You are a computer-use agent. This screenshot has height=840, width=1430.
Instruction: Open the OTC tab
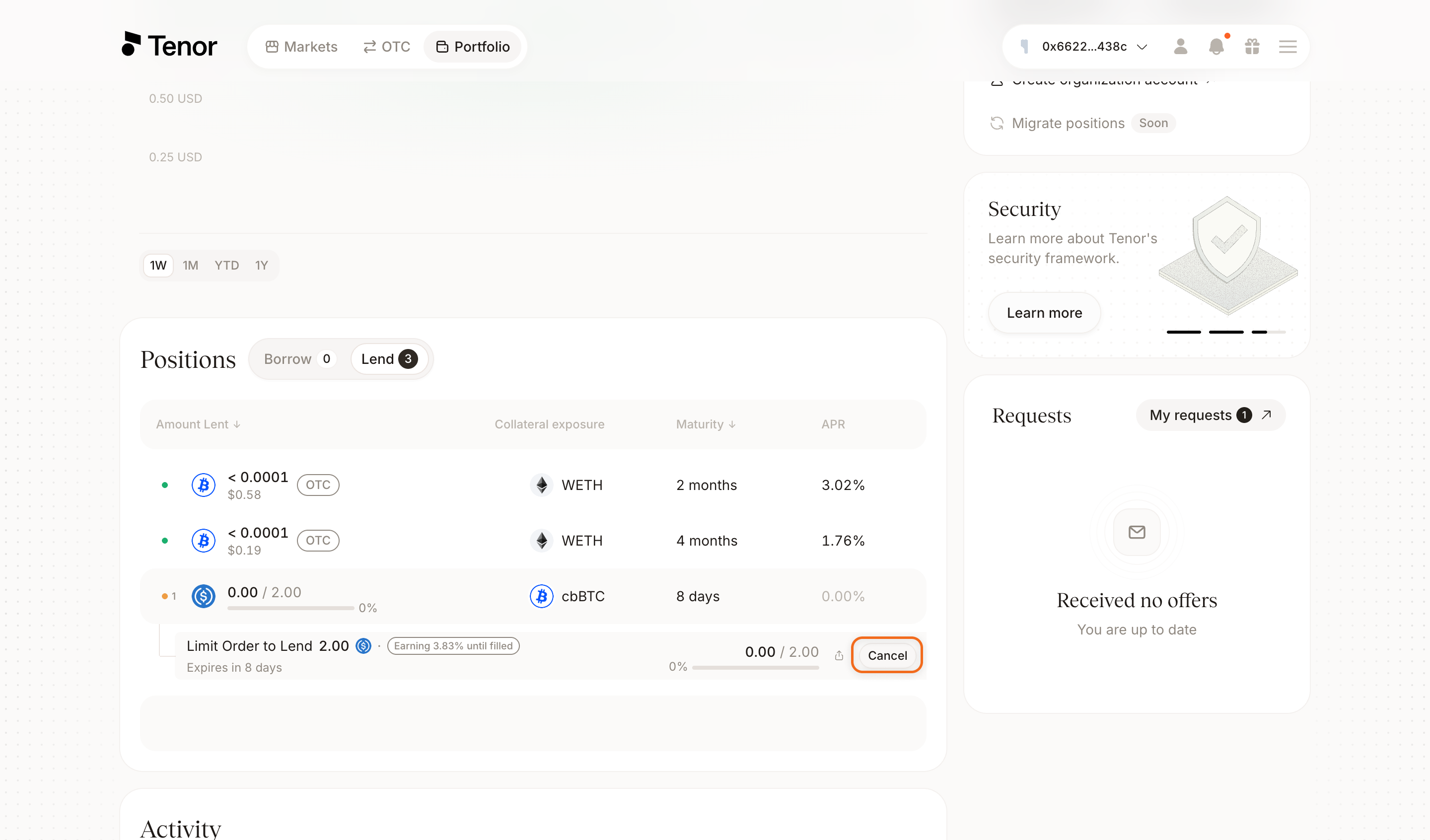(386, 47)
